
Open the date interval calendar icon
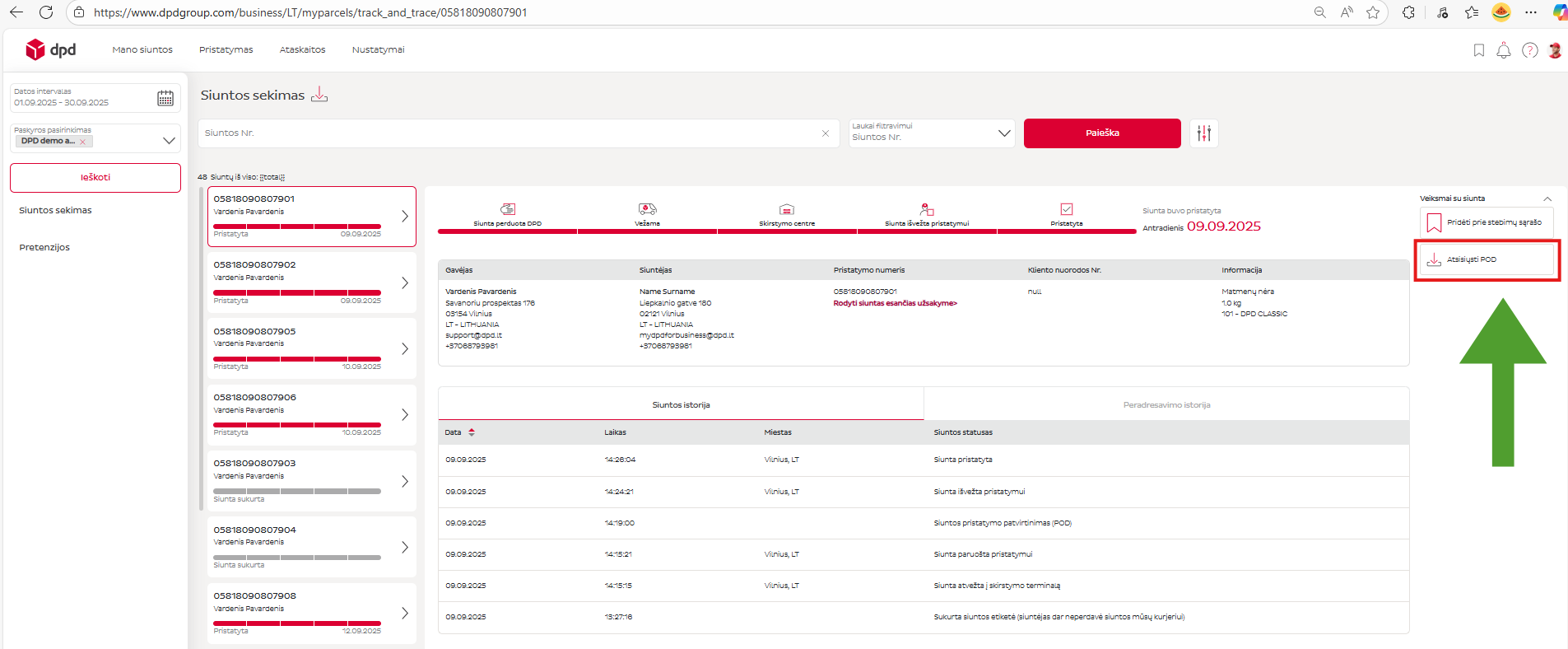[165, 98]
